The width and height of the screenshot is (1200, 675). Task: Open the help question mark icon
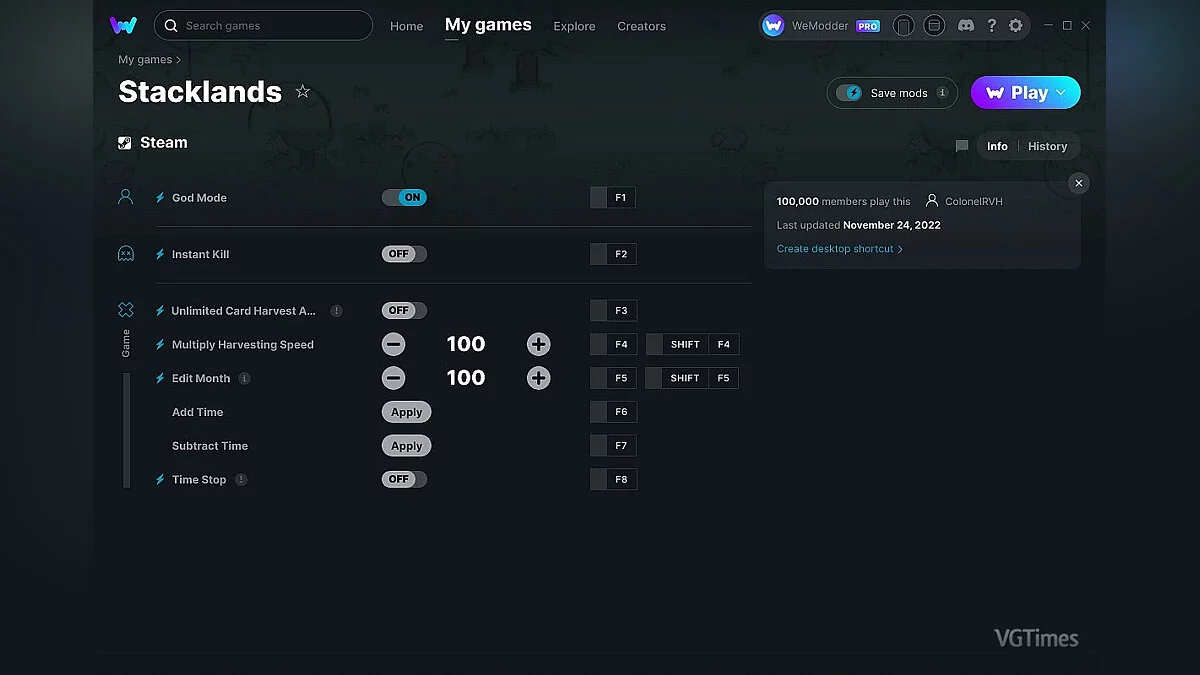click(991, 25)
